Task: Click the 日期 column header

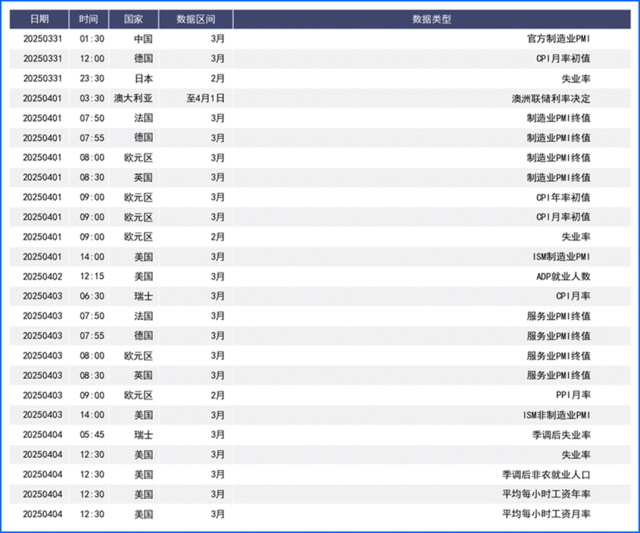Action: tap(39, 19)
